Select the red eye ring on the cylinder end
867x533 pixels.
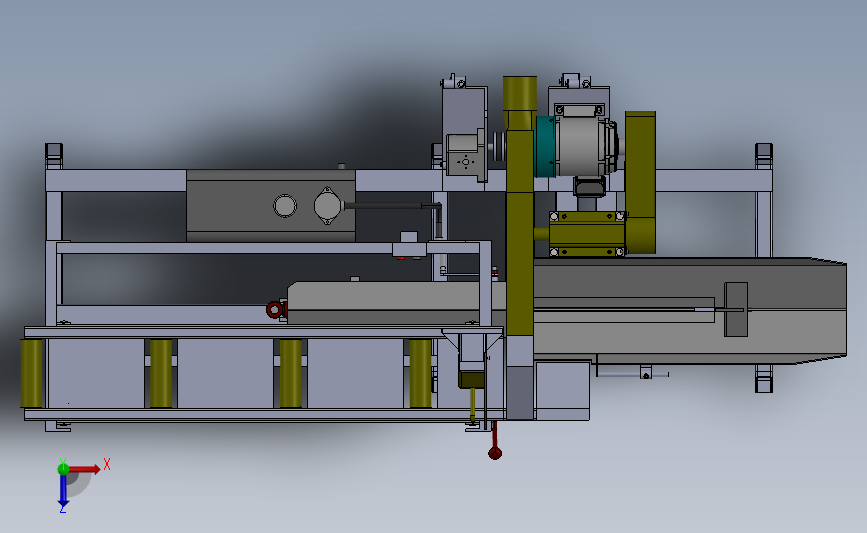pos(274,310)
